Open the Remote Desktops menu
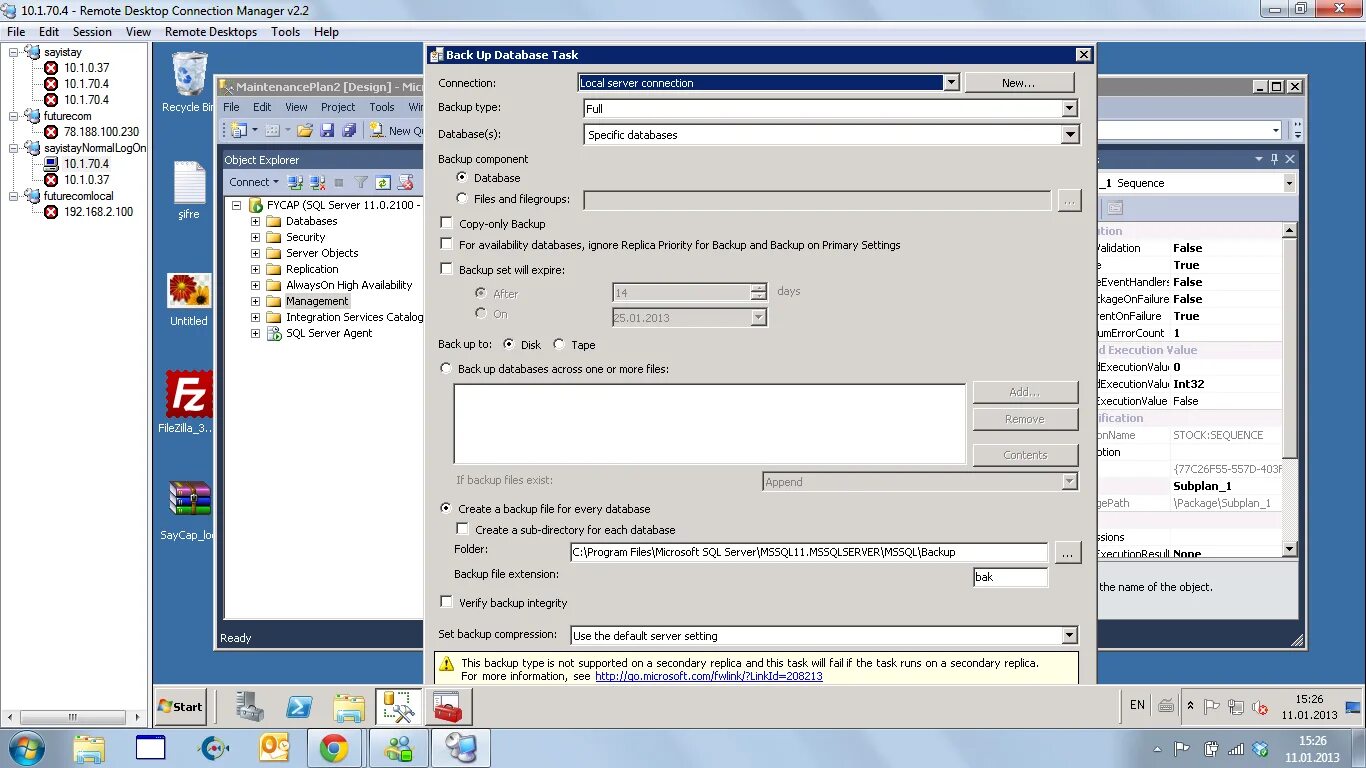The width and height of the screenshot is (1366, 768). pos(211,32)
